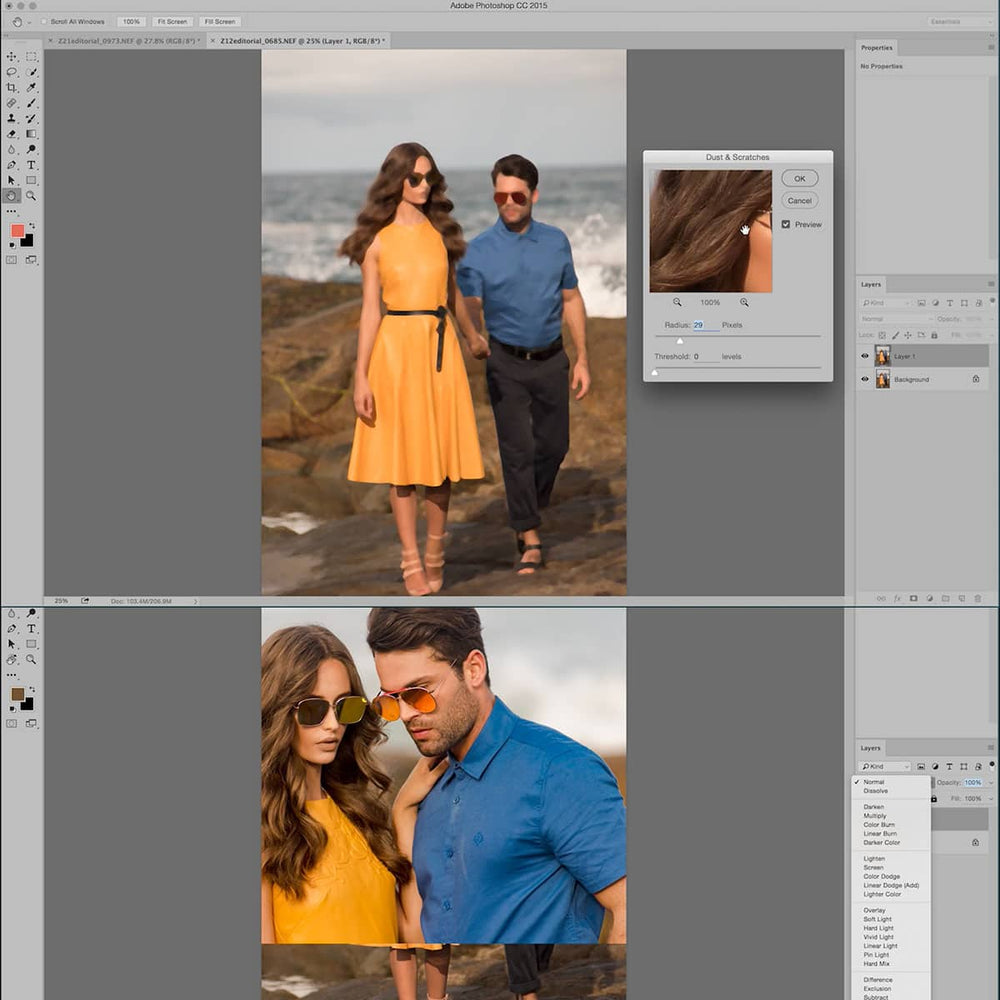
Task: Select the Horizontal Type tool
Action: point(33,164)
